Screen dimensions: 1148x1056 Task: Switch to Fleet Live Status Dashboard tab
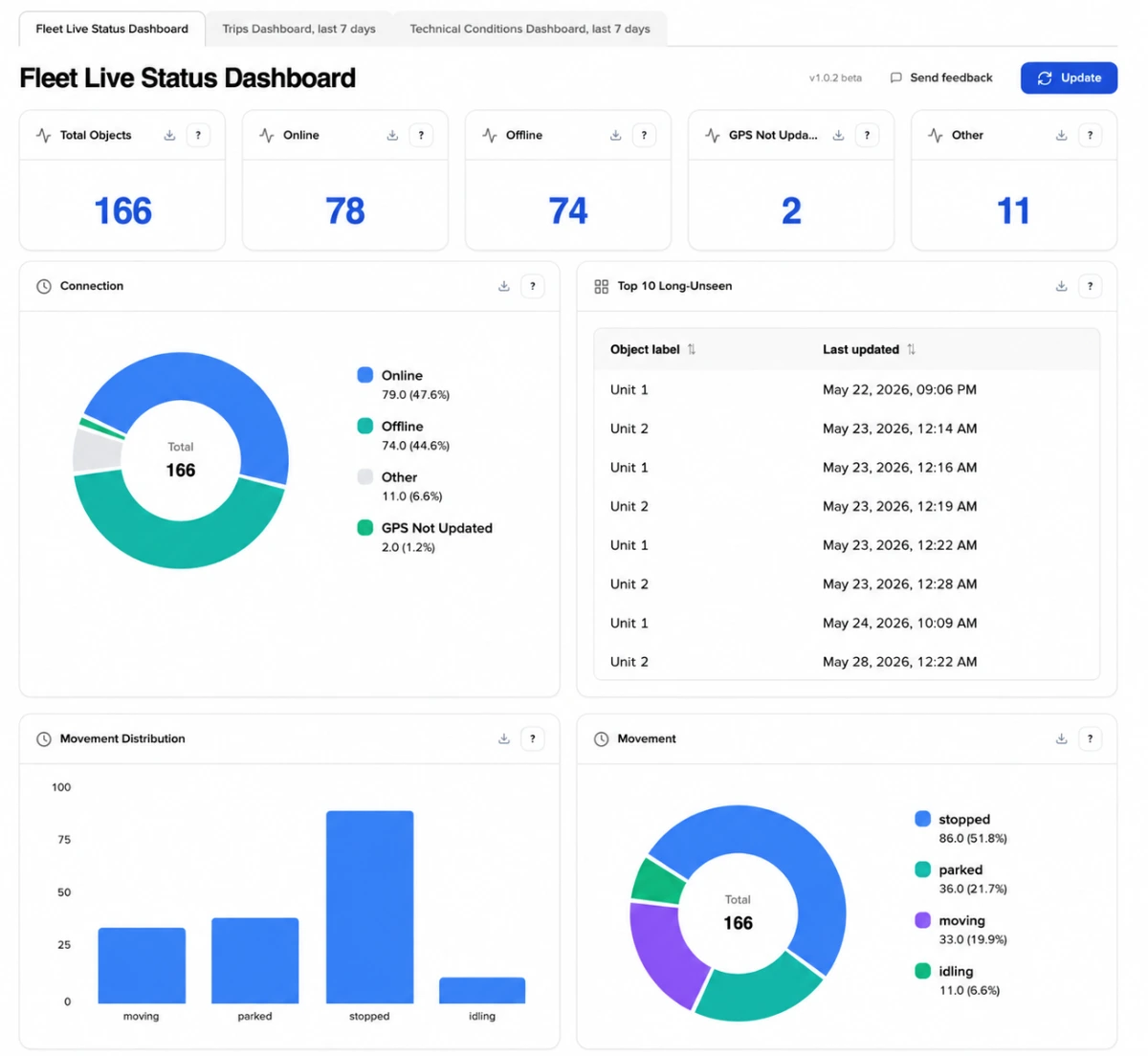pos(112,29)
